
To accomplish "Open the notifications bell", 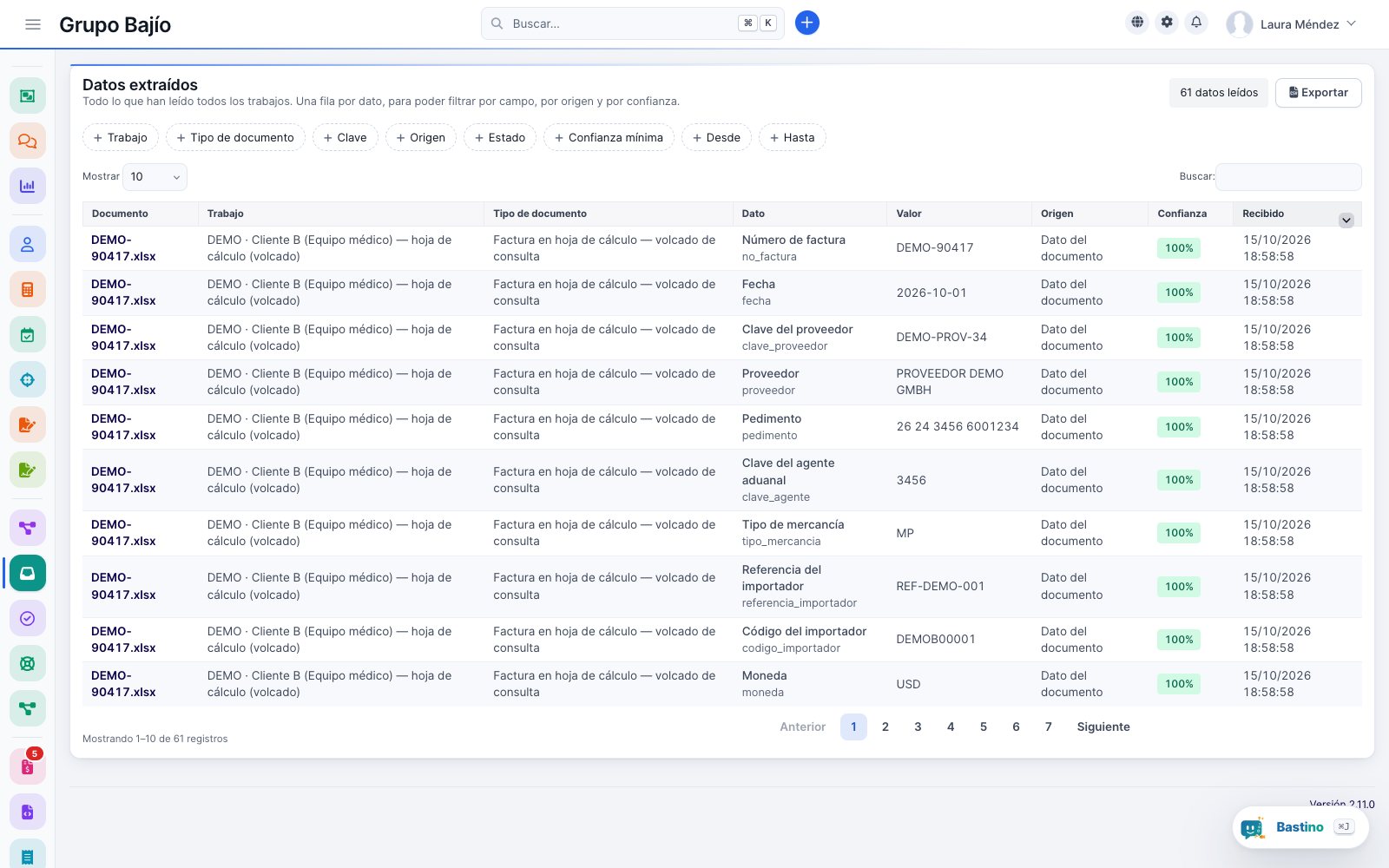I will [x=1196, y=23].
